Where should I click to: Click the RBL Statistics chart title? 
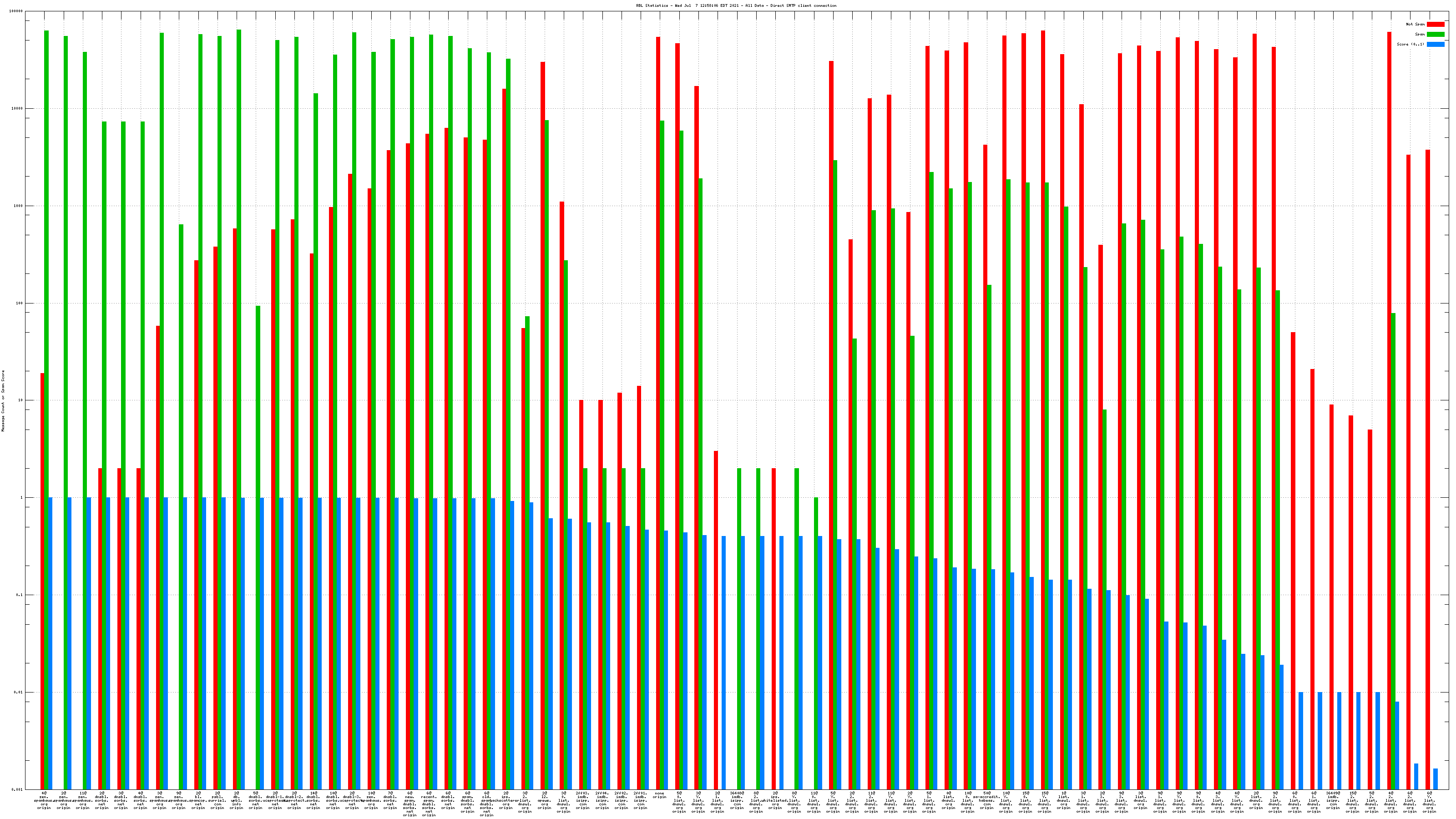click(736, 5)
